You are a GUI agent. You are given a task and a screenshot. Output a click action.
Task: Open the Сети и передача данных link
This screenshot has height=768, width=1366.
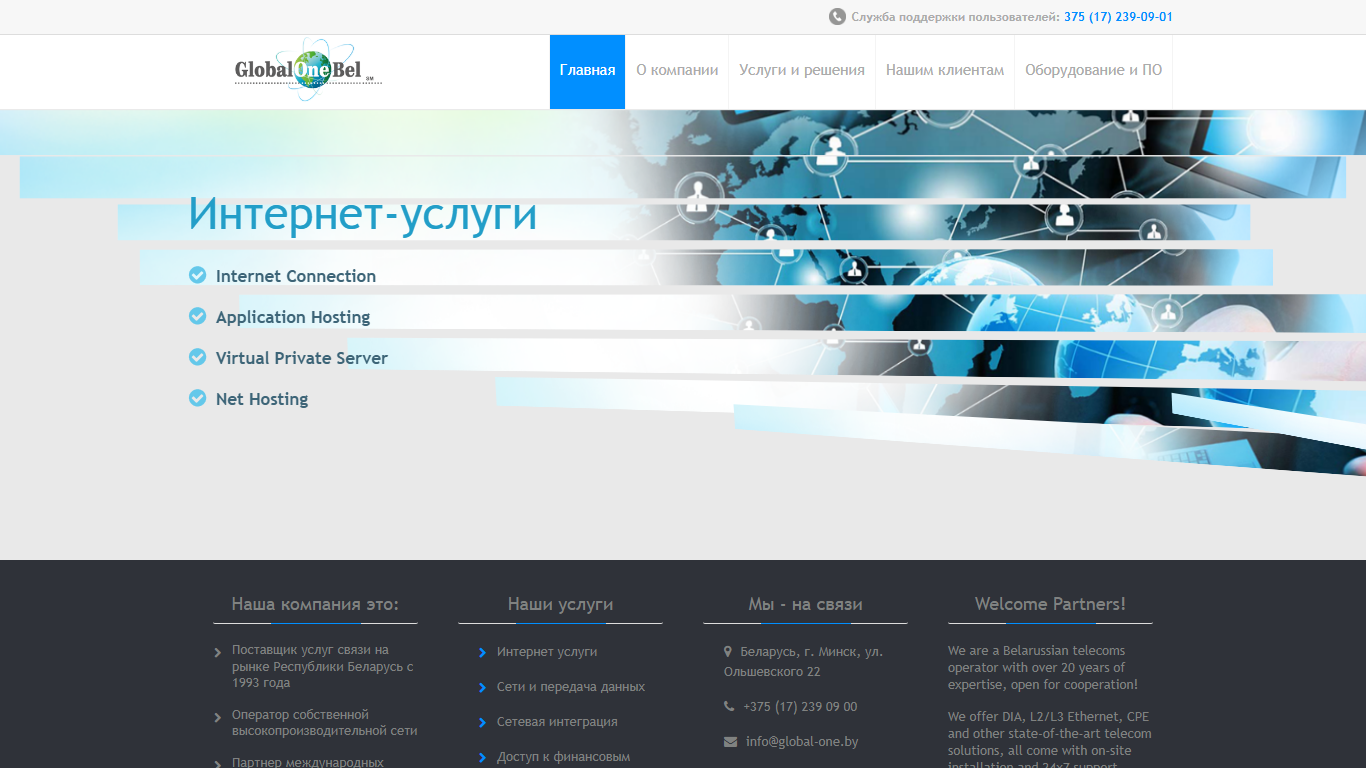(x=571, y=687)
